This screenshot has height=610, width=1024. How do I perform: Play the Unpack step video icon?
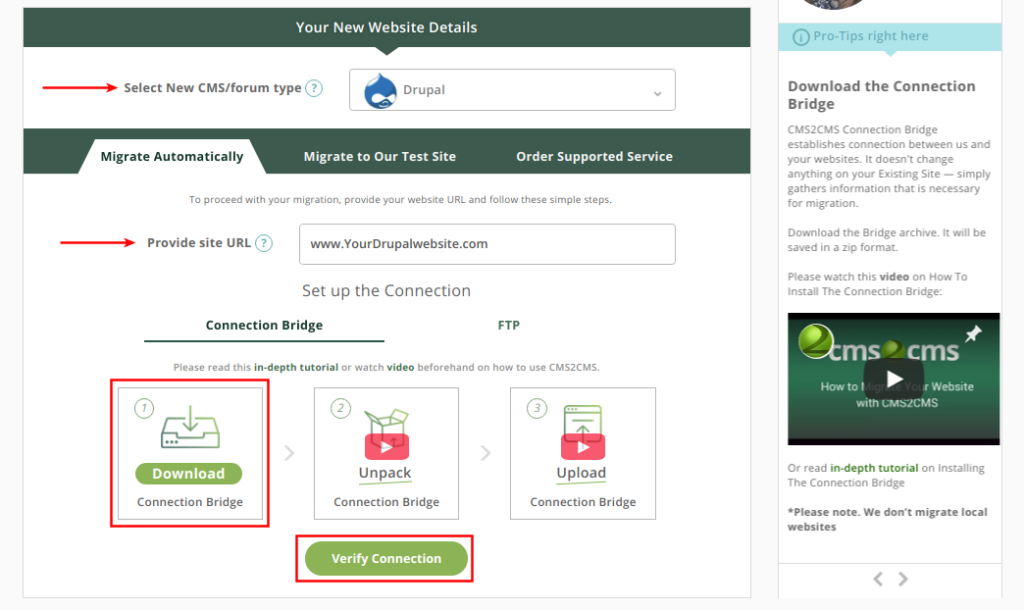coord(387,447)
